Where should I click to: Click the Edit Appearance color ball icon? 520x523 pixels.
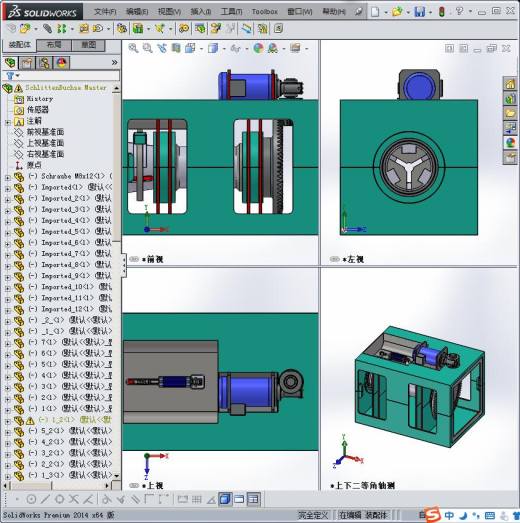[x=258, y=48]
